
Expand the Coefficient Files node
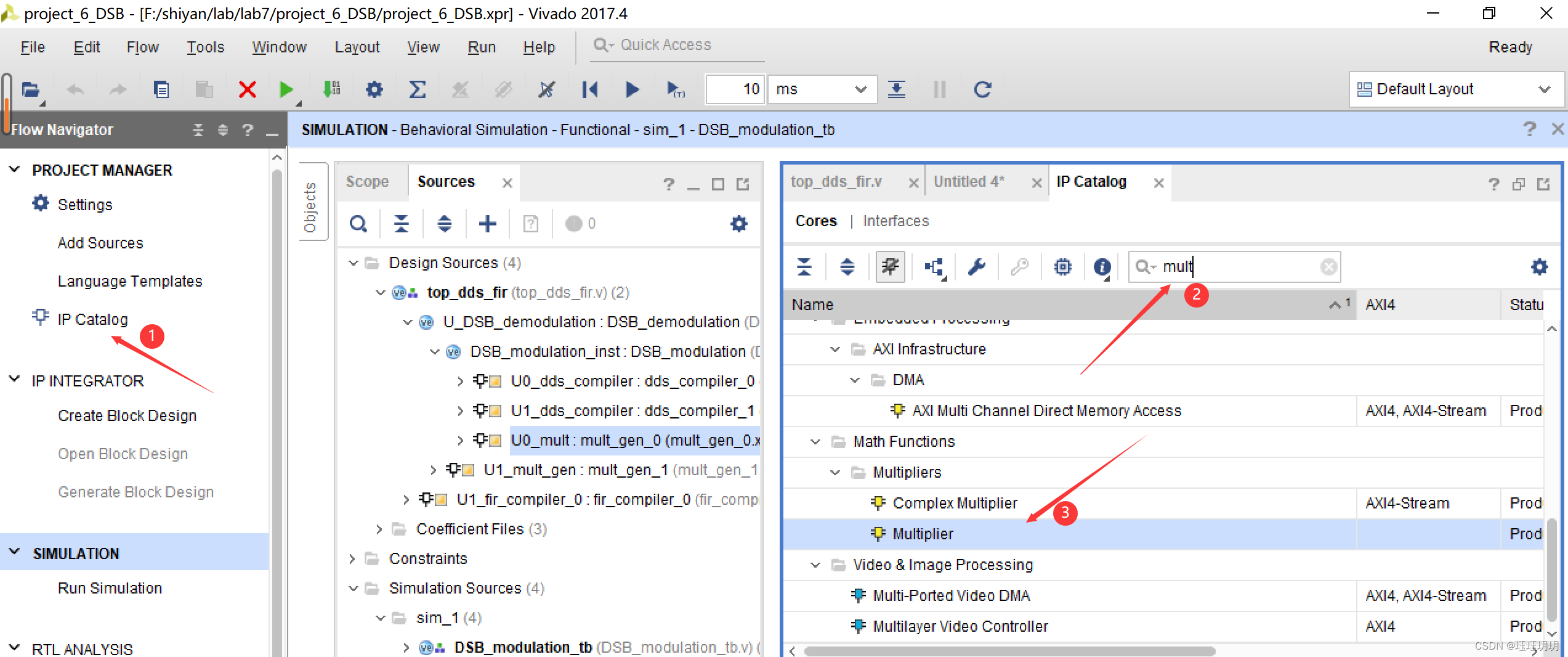point(379,529)
